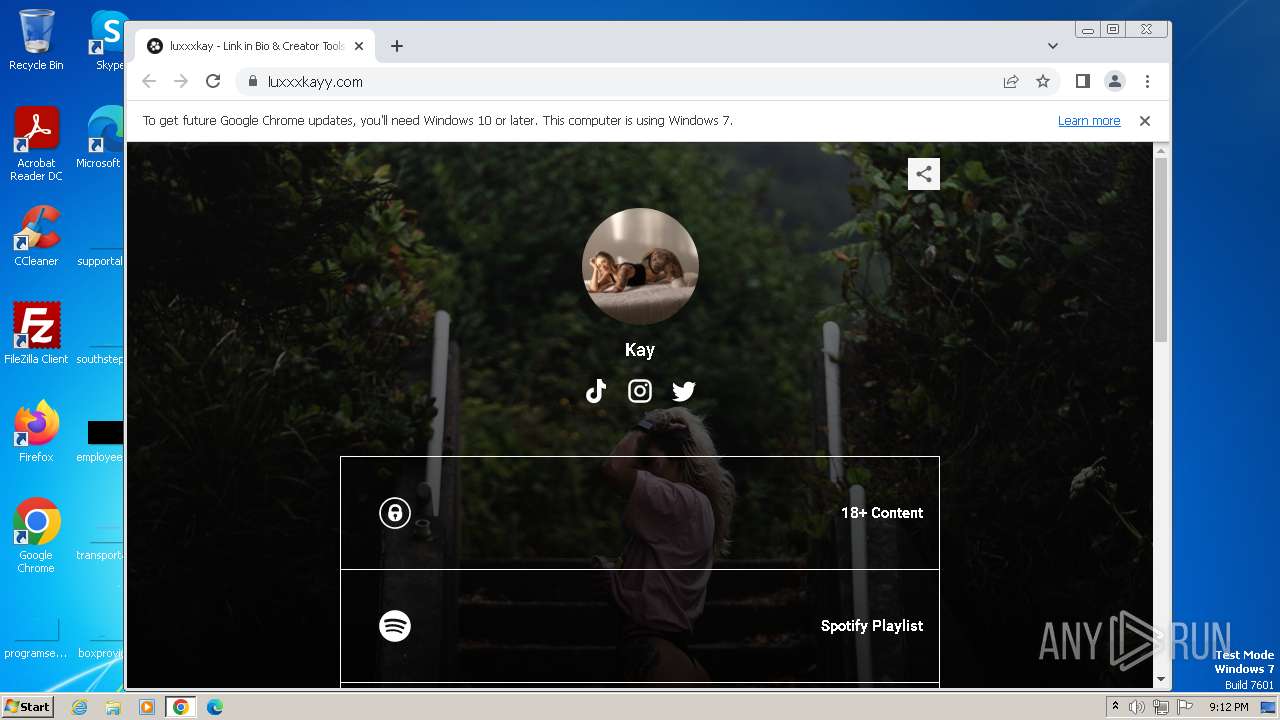Switch to Chrome in the taskbar
This screenshot has width=1280, height=720.
(181, 707)
